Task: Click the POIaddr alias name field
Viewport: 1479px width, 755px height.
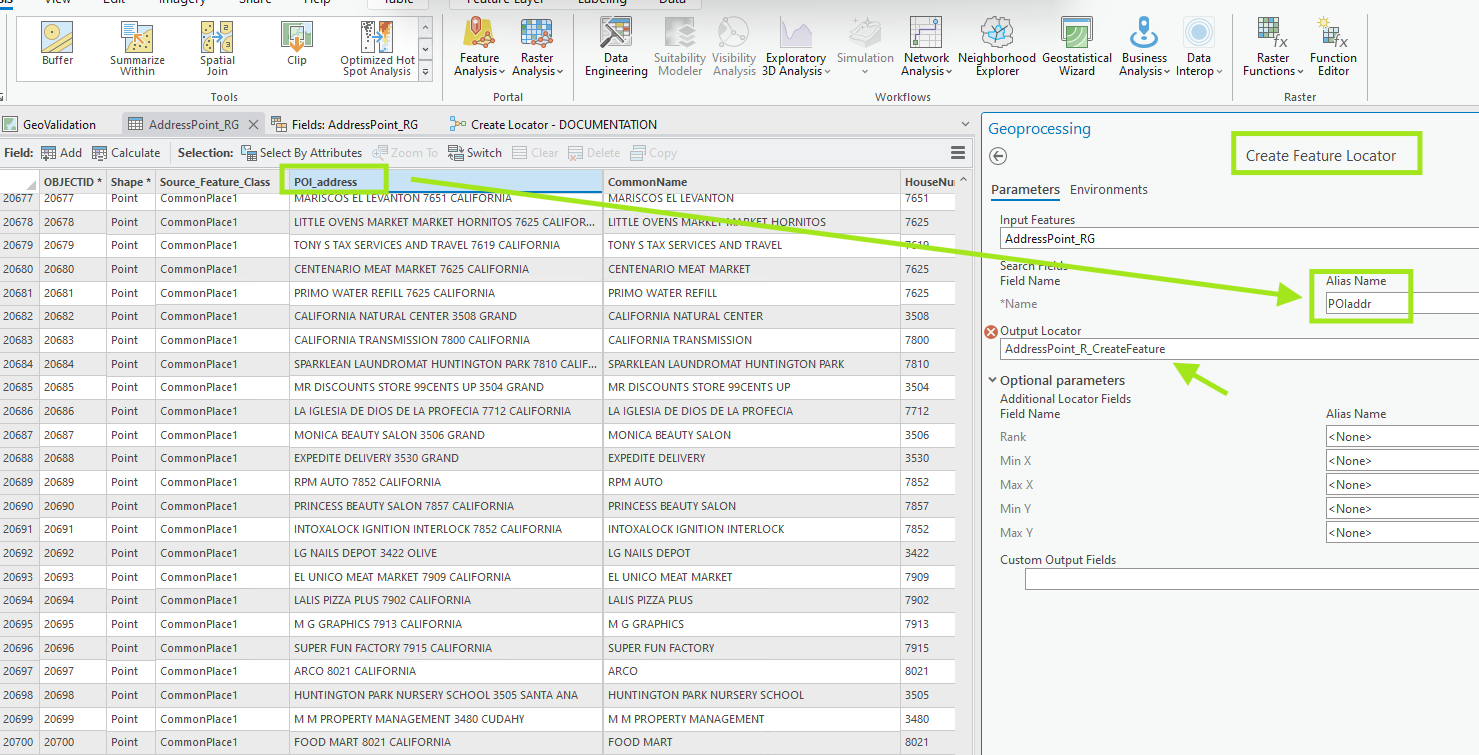Action: pos(1402,303)
